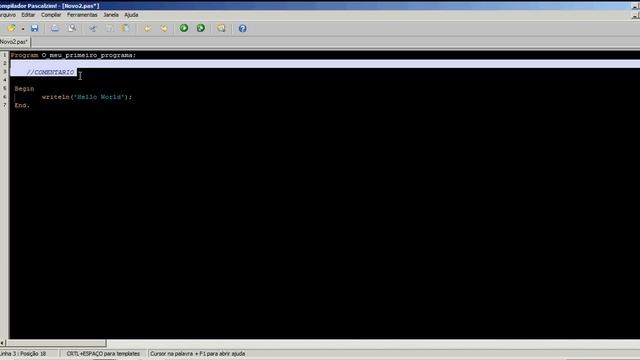Click the writeln('Hello World') line
The width and height of the screenshot is (640, 360).
[x=87, y=97]
